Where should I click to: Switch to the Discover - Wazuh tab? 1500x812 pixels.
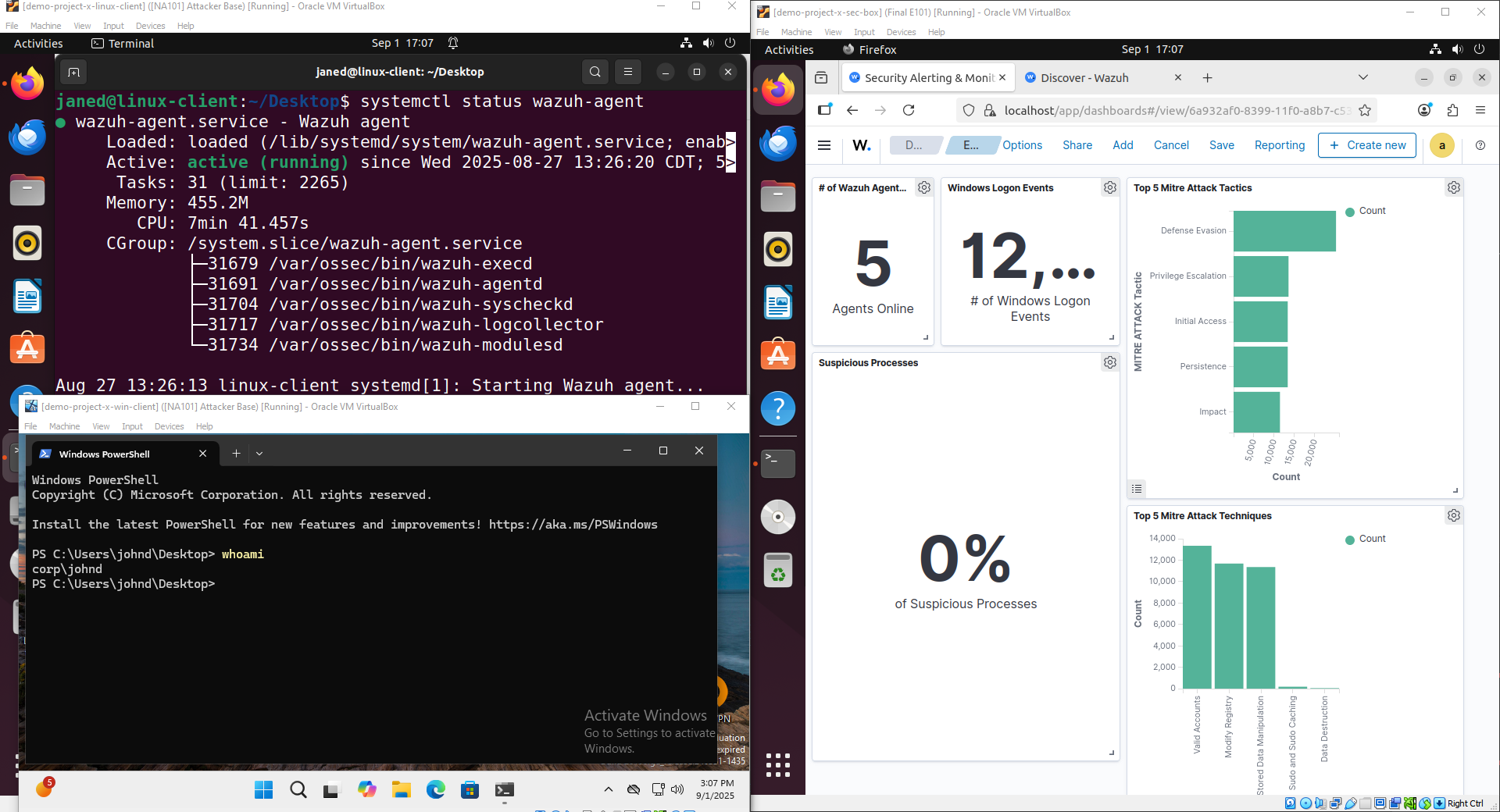click(x=1084, y=78)
